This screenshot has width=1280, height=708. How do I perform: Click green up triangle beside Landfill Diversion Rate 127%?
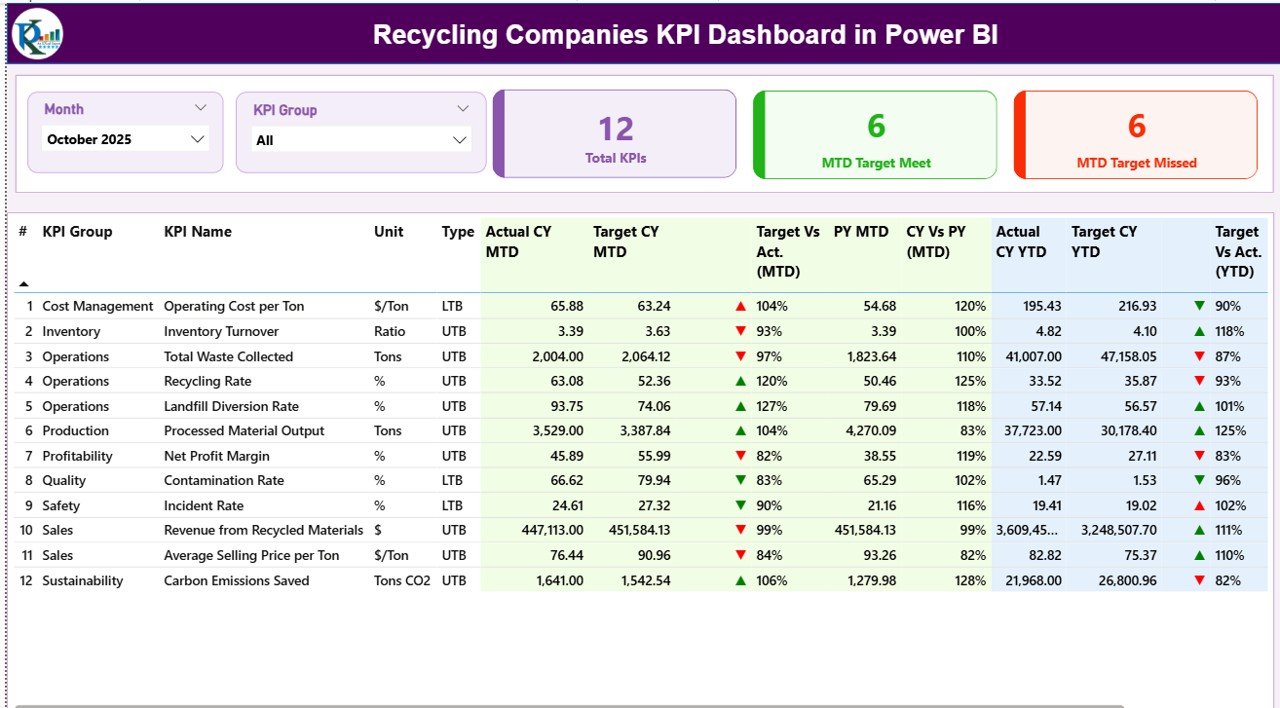[740, 406]
